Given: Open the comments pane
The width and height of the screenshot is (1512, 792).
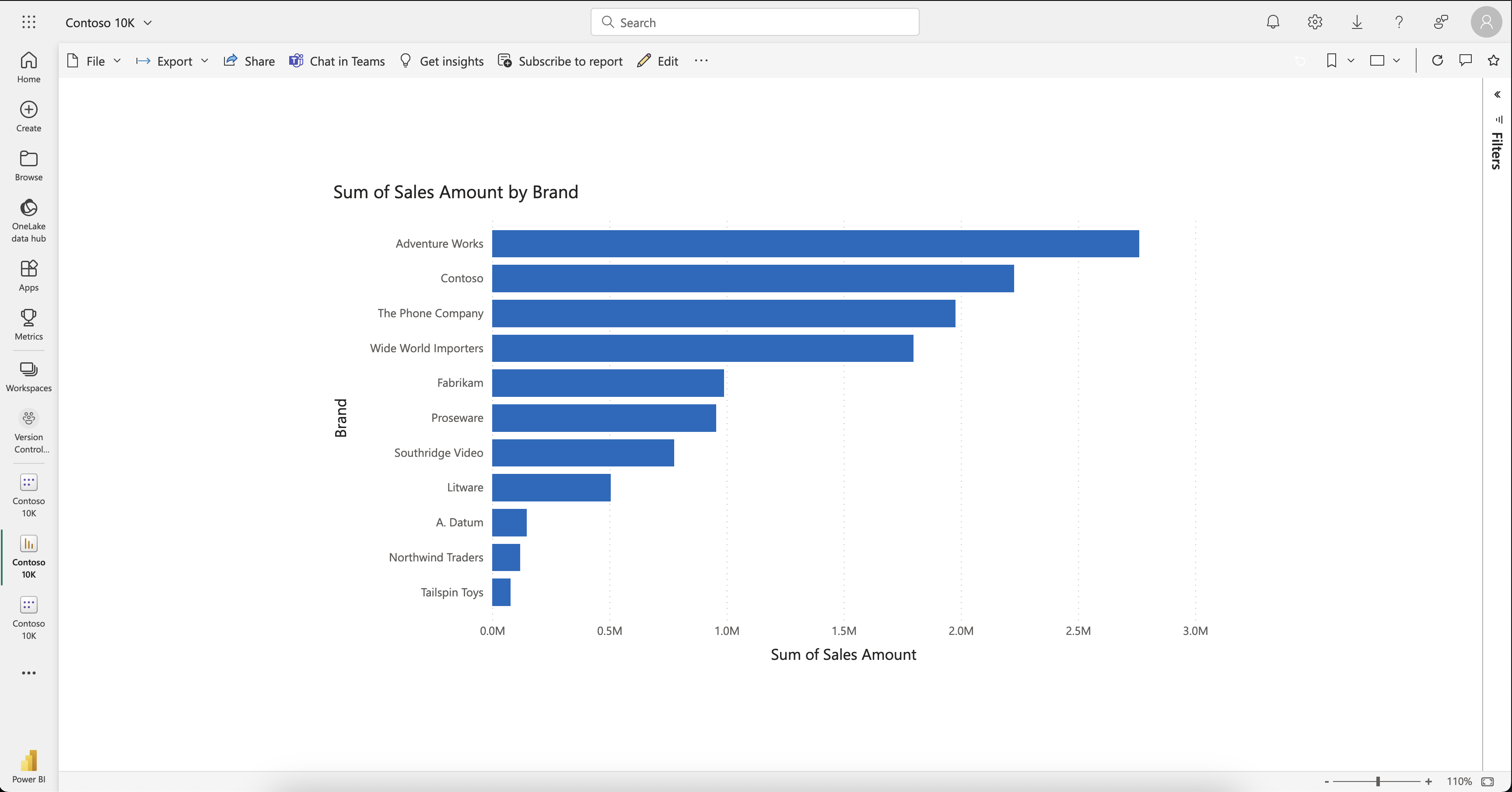Looking at the screenshot, I should (x=1466, y=60).
